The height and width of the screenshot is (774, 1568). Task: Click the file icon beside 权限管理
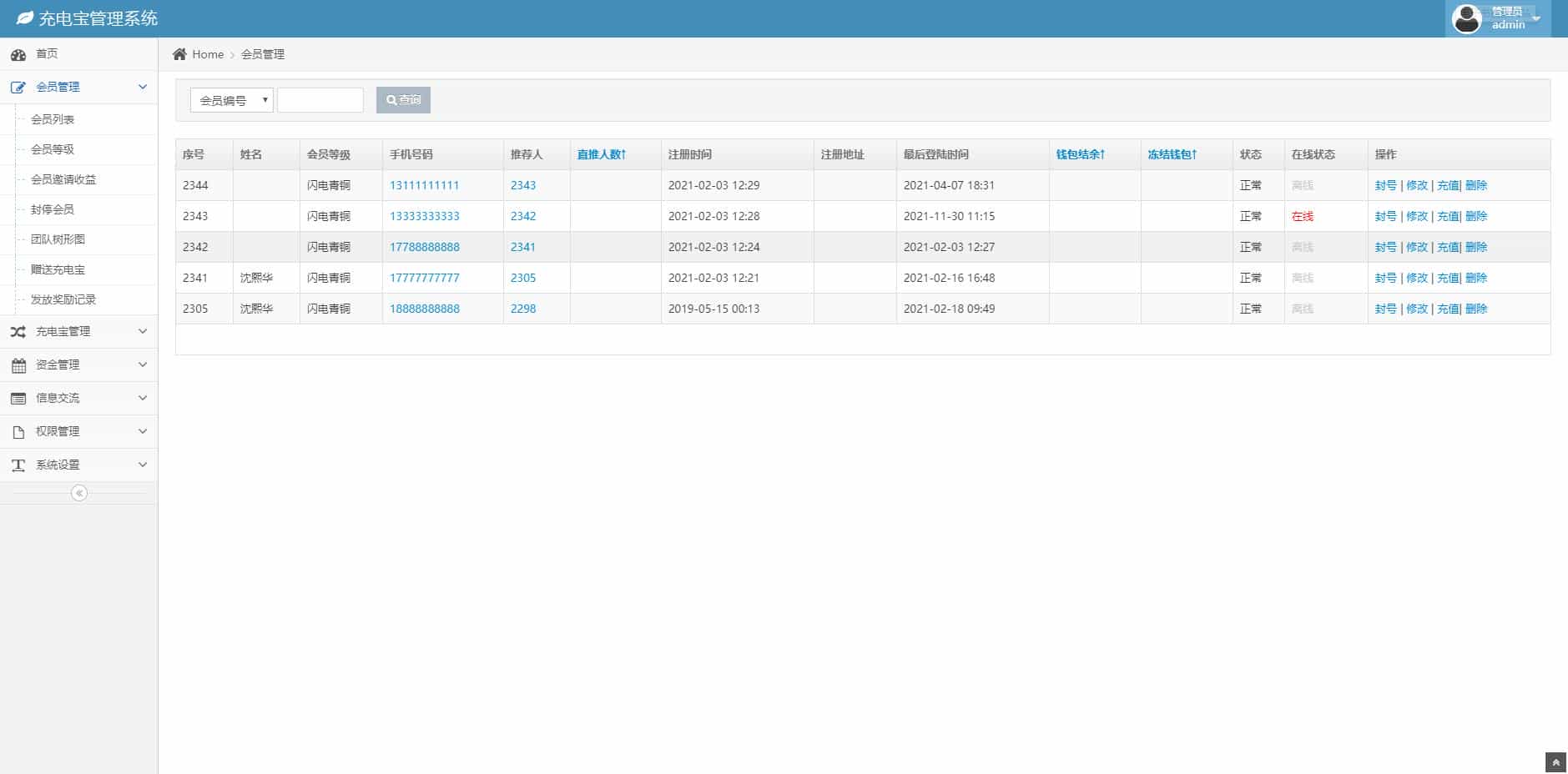[x=18, y=432]
